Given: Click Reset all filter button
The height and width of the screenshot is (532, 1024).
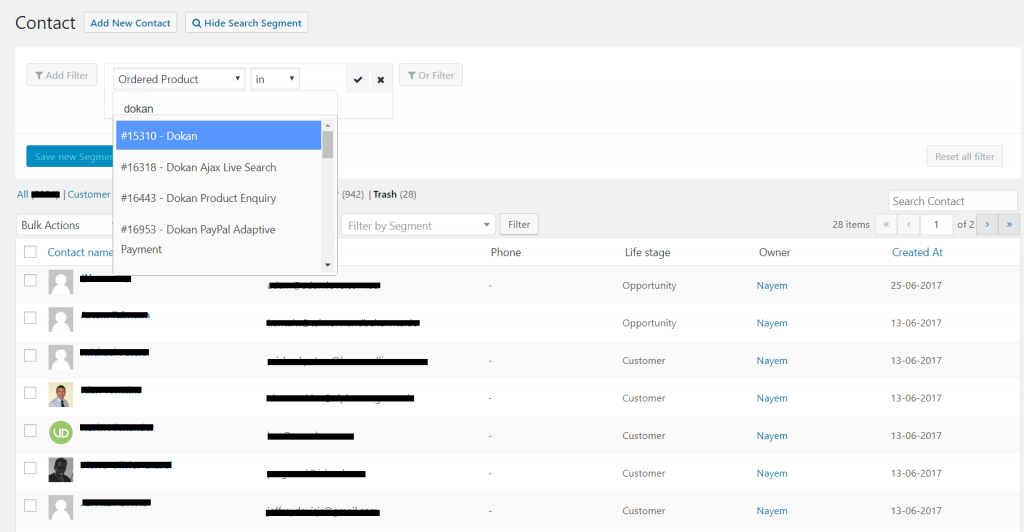Looking at the screenshot, I should [x=965, y=157].
